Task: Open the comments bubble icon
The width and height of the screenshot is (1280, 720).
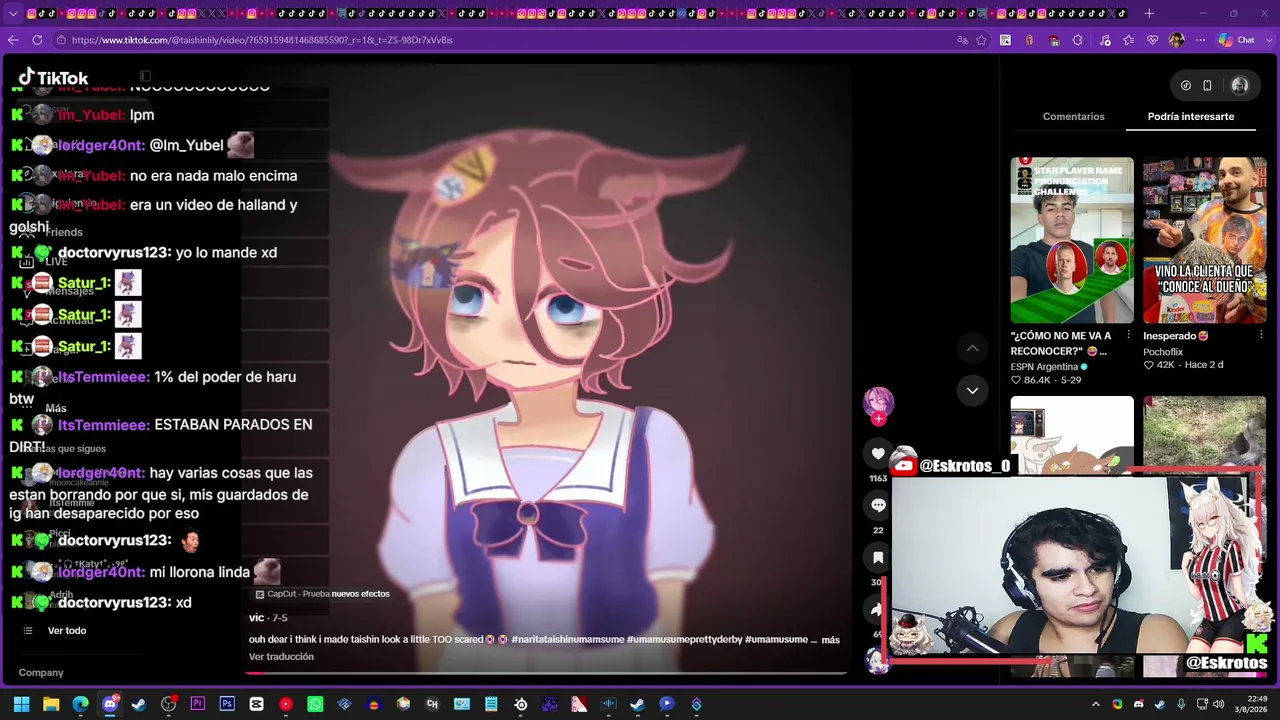Action: (x=878, y=506)
